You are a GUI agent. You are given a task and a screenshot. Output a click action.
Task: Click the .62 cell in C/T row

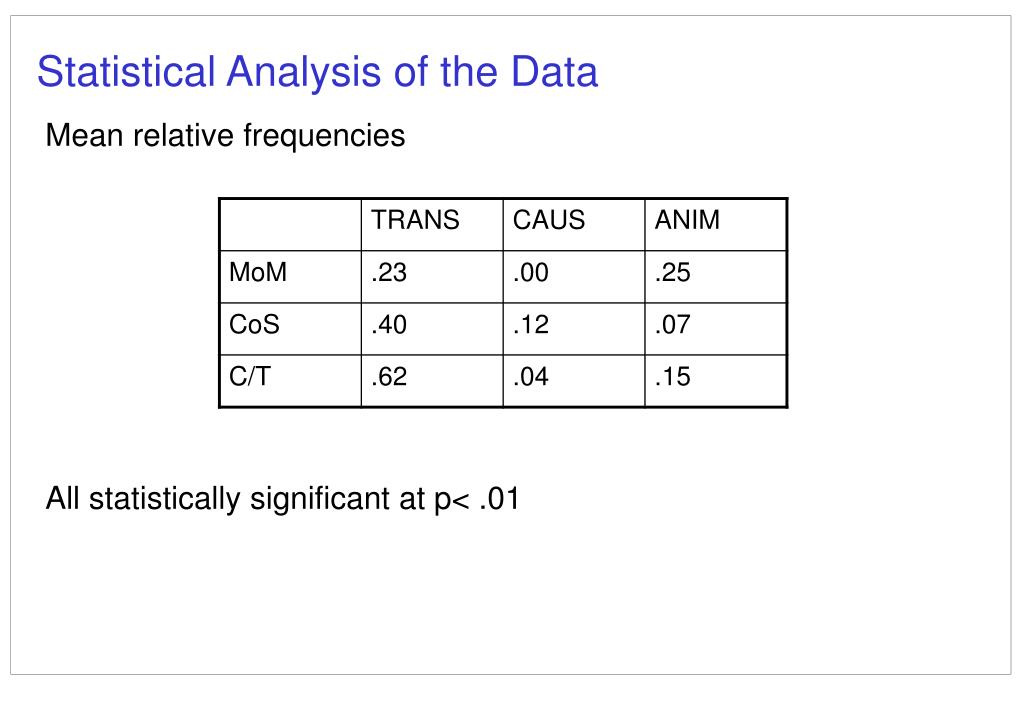click(432, 381)
